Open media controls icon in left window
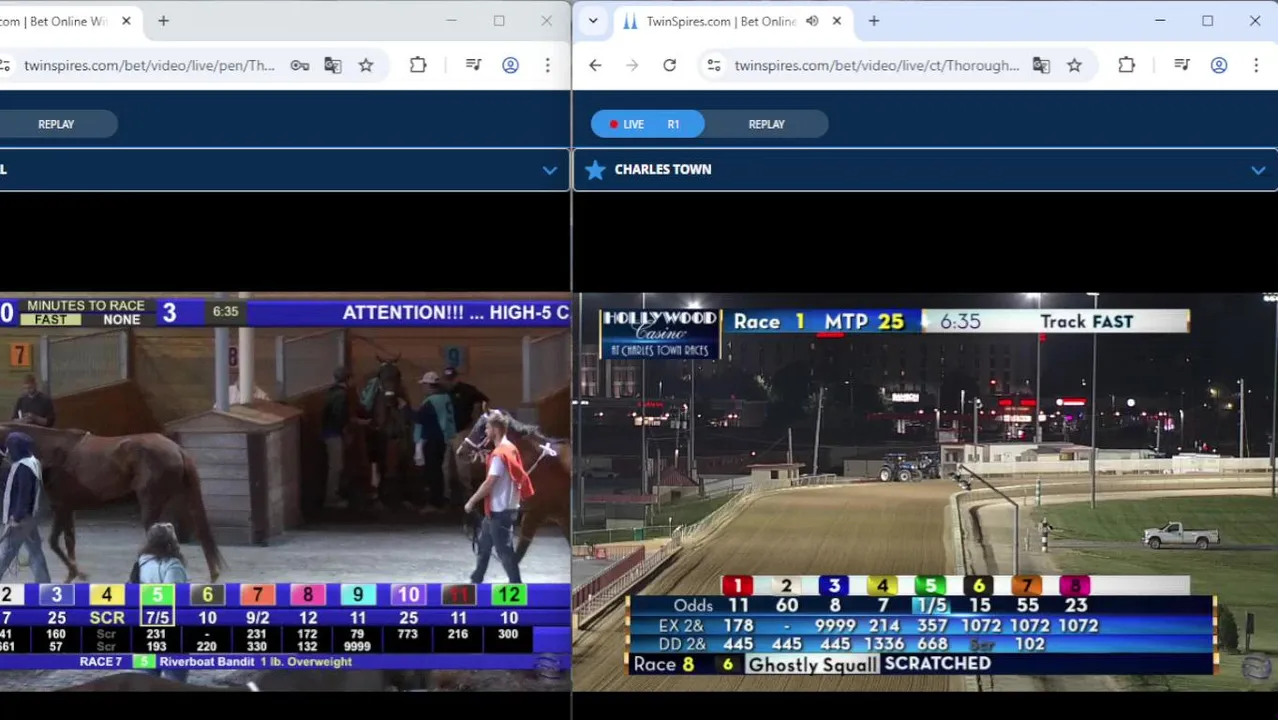This screenshot has width=1278, height=720. click(x=474, y=66)
